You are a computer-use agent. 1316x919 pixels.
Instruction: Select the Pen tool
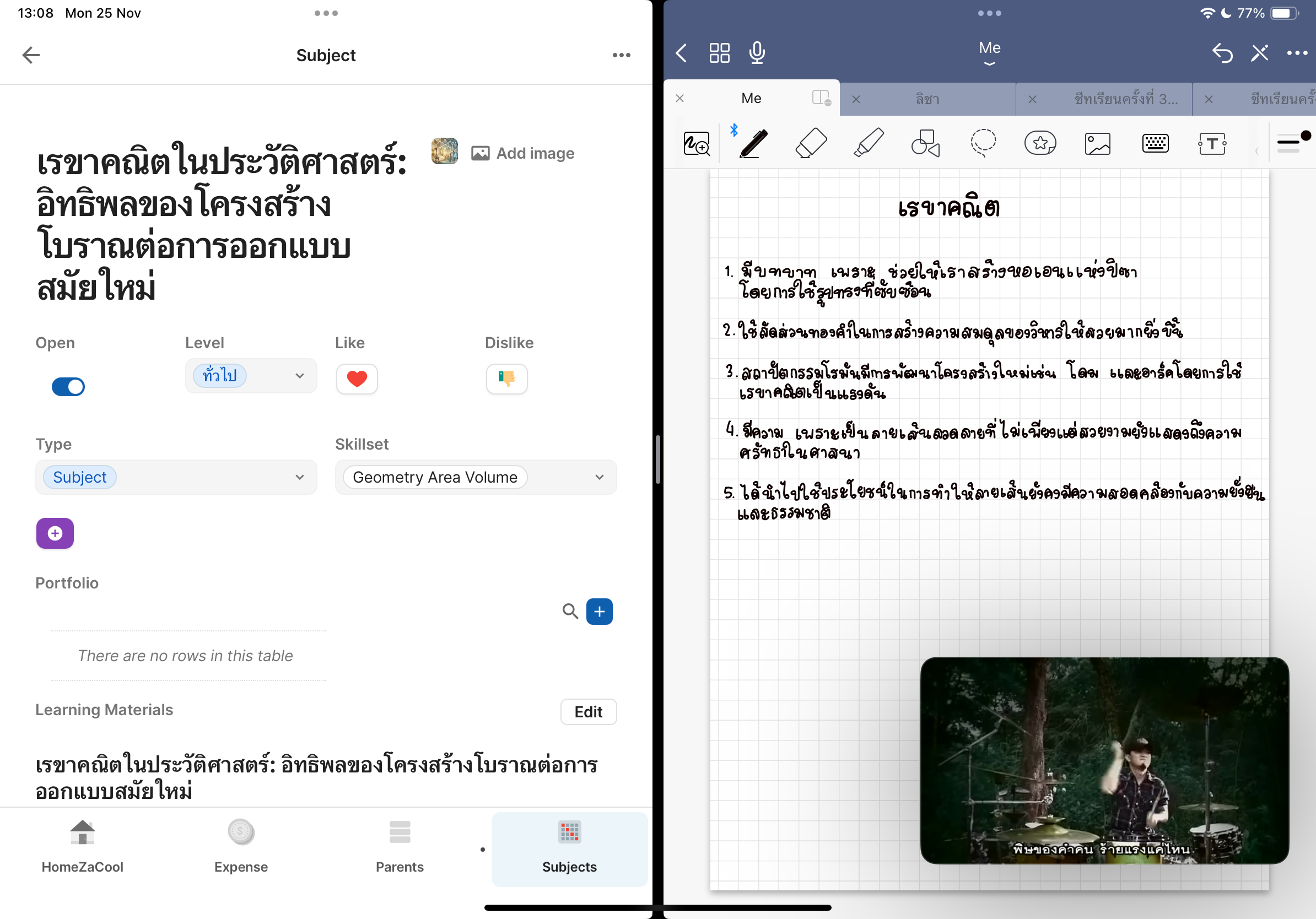(x=753, y=143)
